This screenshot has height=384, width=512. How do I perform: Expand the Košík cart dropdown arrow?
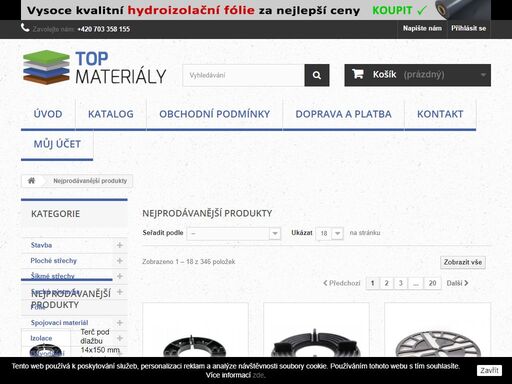(483, 75)
